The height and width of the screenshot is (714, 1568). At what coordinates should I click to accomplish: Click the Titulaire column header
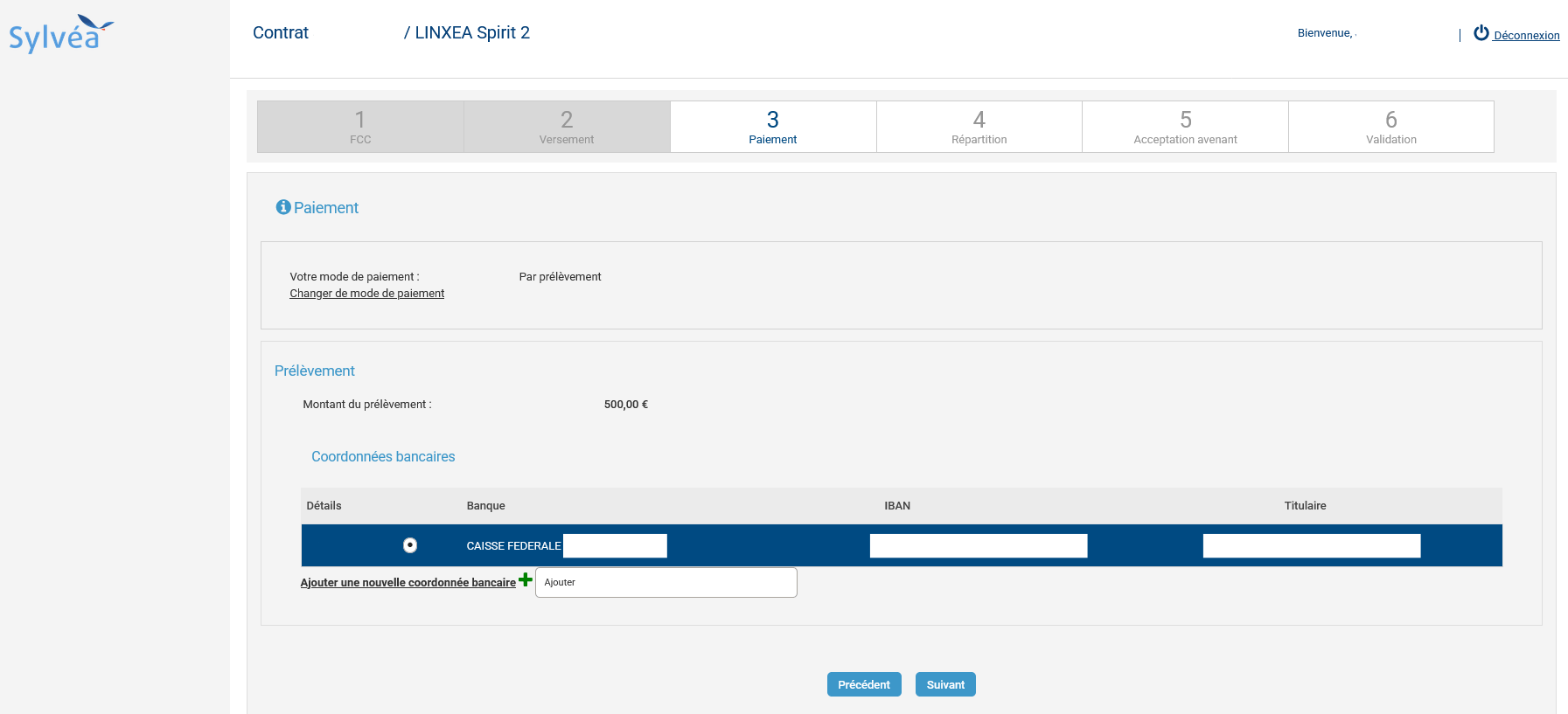[1305, 506]
